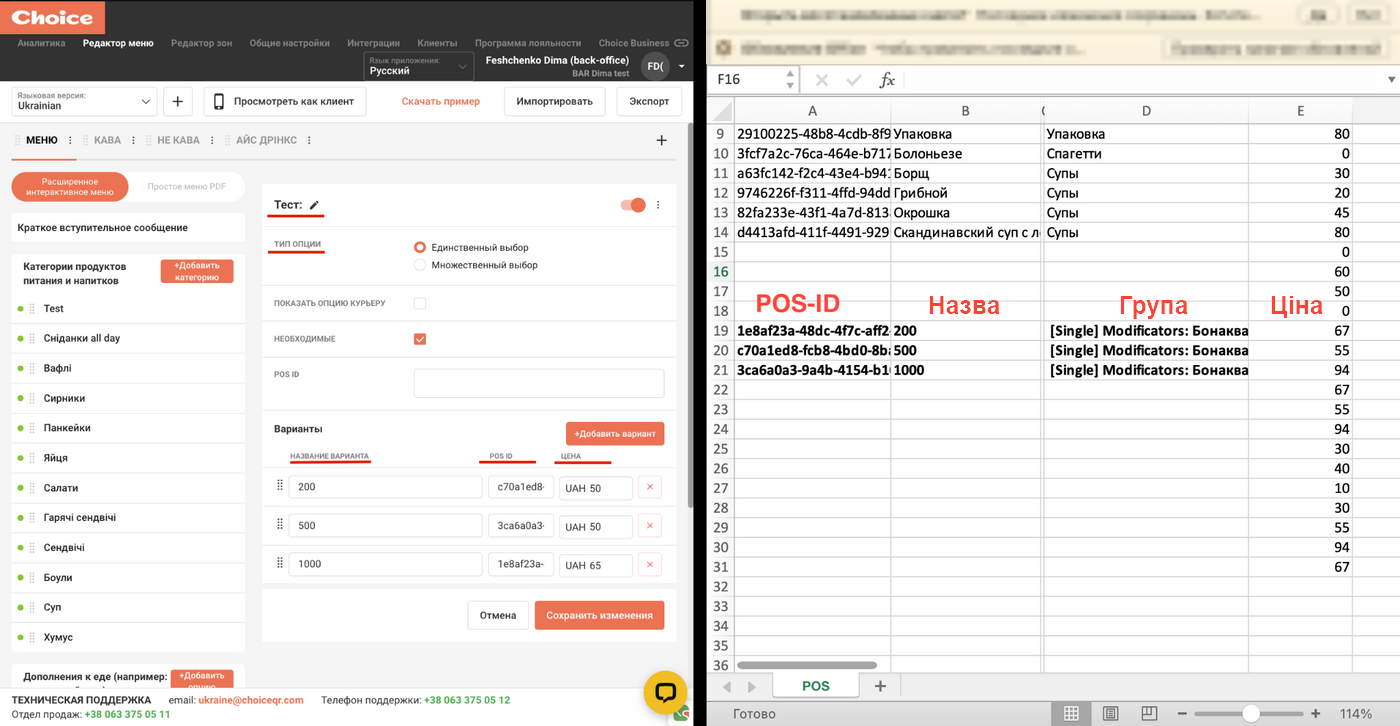
Task: Click the FD user avatar
Action: click(x=655, y=66)
